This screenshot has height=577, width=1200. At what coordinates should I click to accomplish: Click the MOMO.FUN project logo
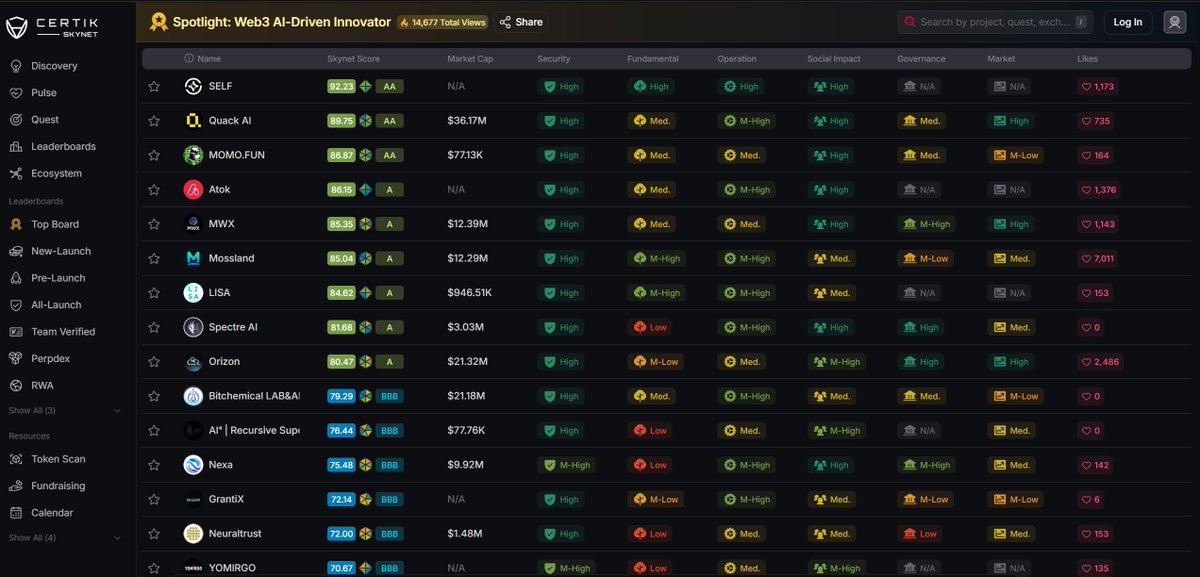pos(193,155)
